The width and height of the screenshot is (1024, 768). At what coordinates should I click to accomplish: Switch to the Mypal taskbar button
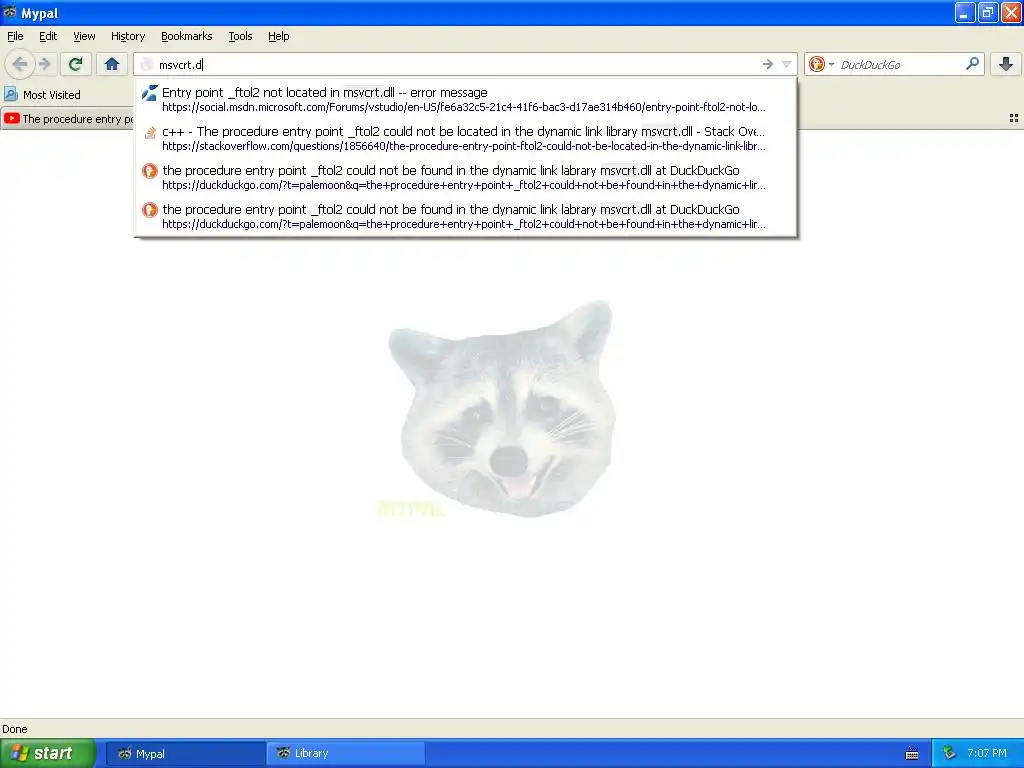pos(185,753)
